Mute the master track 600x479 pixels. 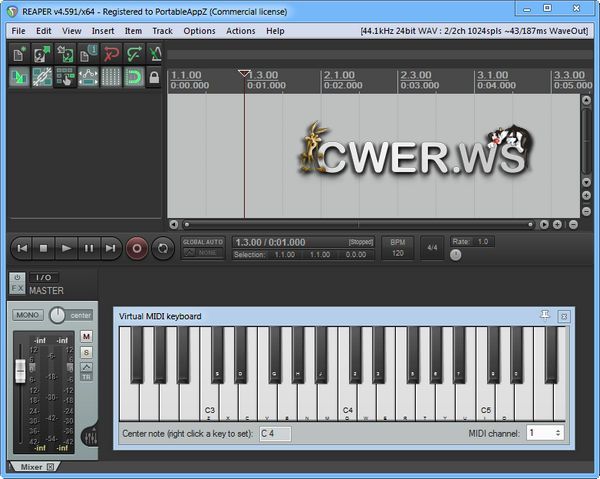click(86, 336)
